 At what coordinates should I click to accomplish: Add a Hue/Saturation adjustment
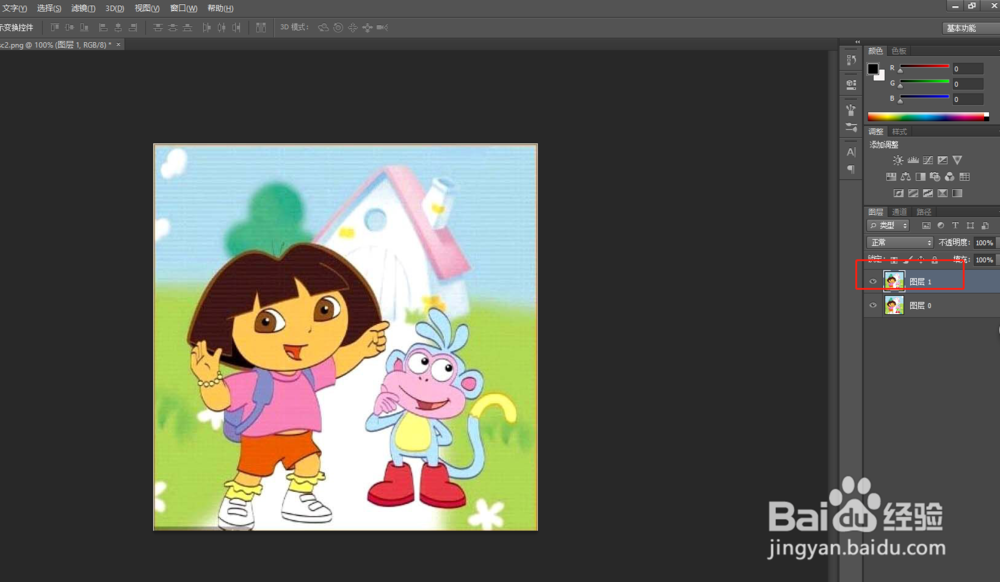(x=891, y=177)
